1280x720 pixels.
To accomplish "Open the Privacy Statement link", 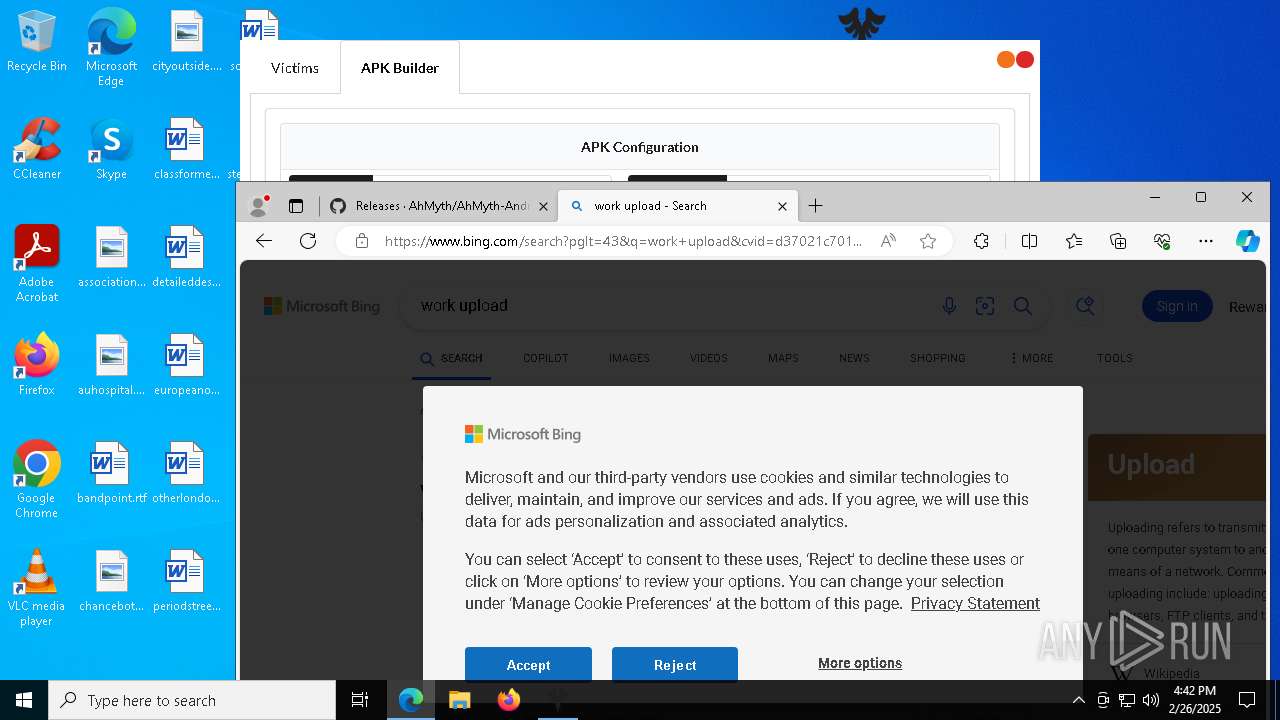I will pos(975,603).
